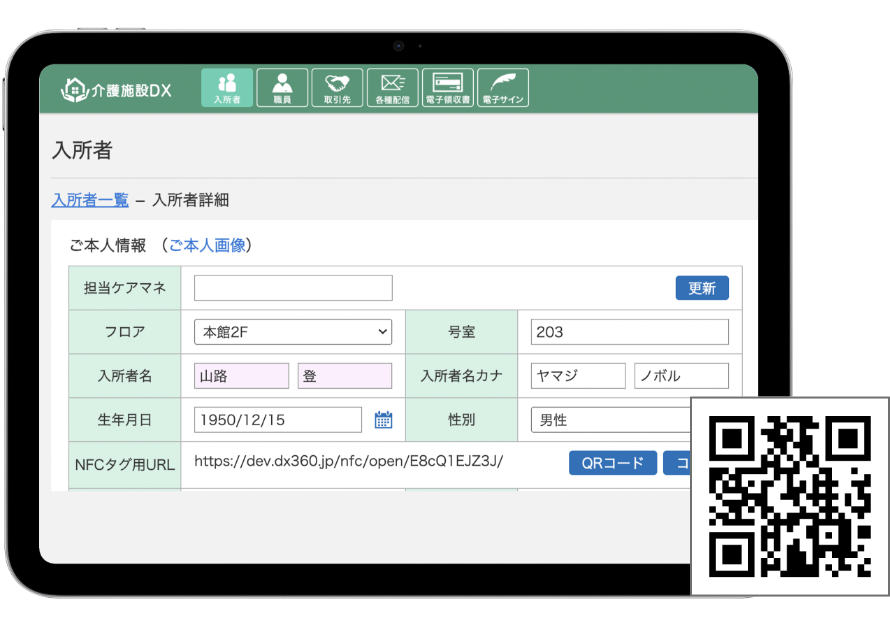Image resolution: width=890 pixels, height=626 pixels.
Task: Click the birth date field 1950/12/15
Action: pyautogui.click(x=277, y=420)
